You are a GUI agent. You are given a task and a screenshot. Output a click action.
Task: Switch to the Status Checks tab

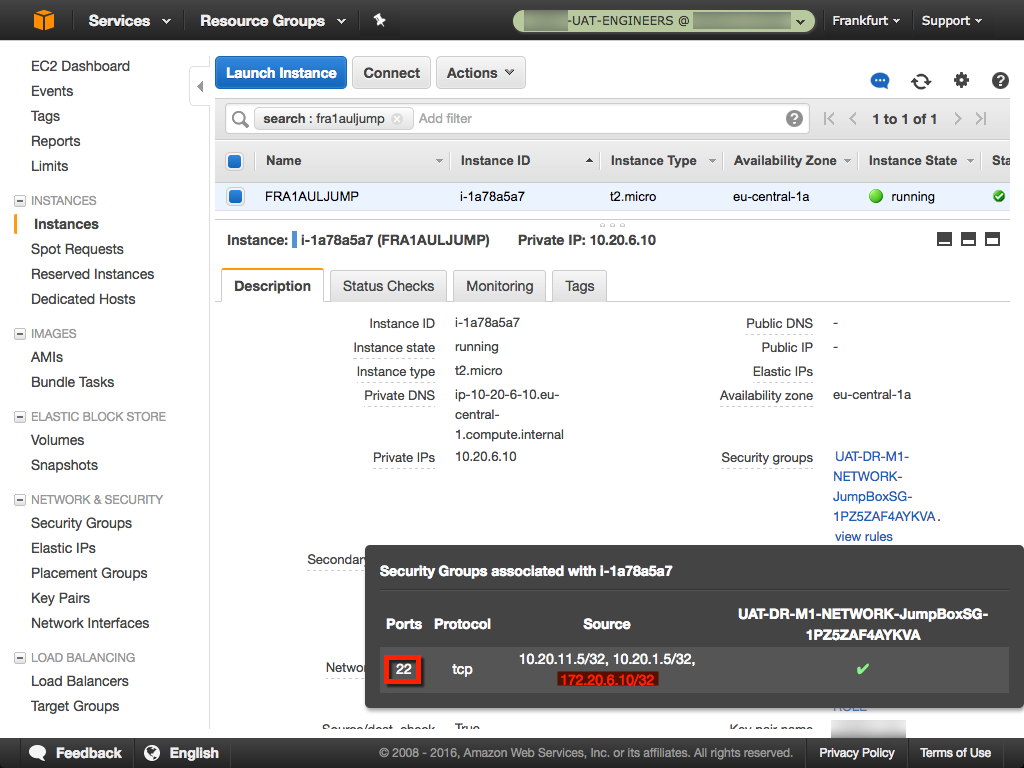pyautogui.click(x=388, y=286)
